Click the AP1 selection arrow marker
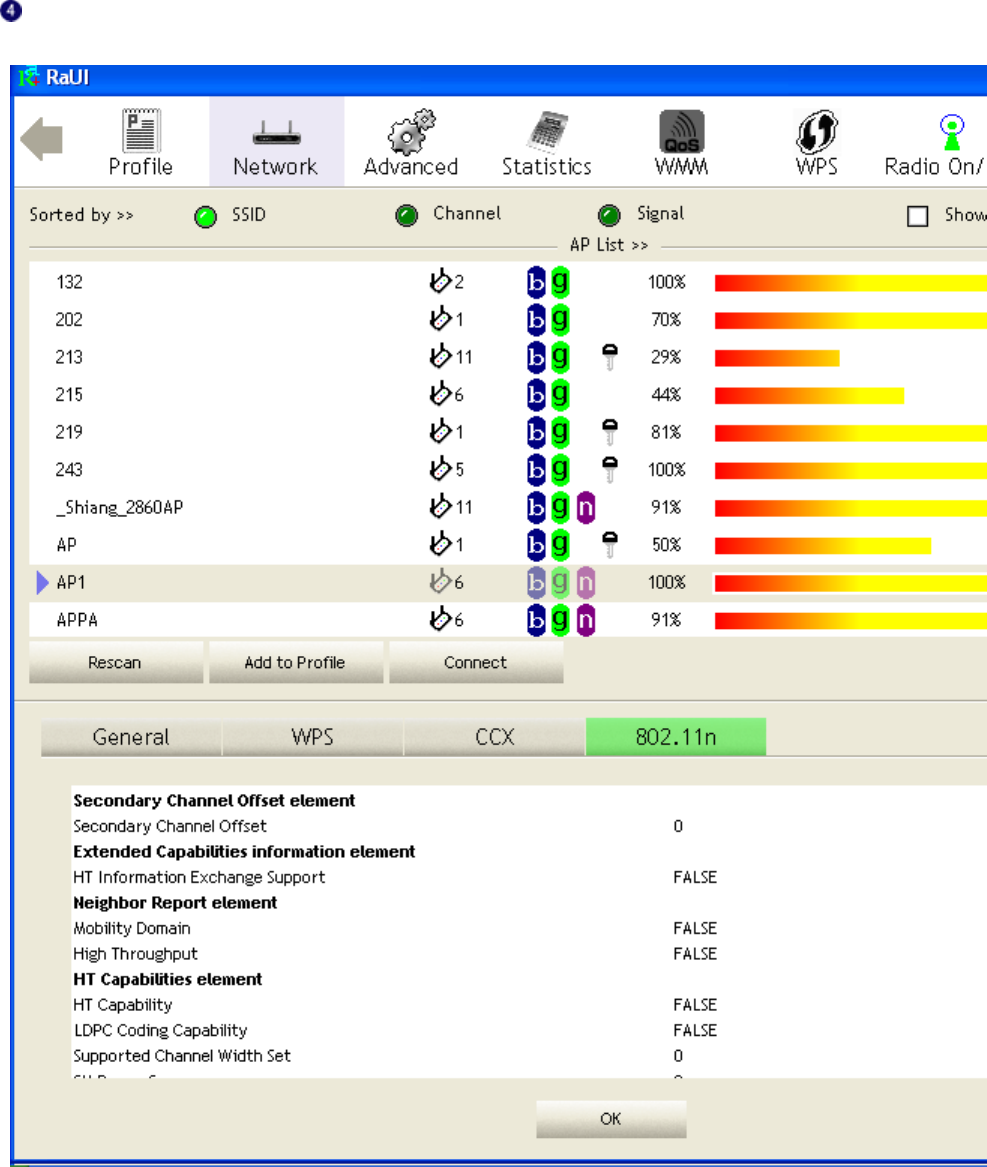The height and width of the screenshot is (1167, 987). (42, 583)
